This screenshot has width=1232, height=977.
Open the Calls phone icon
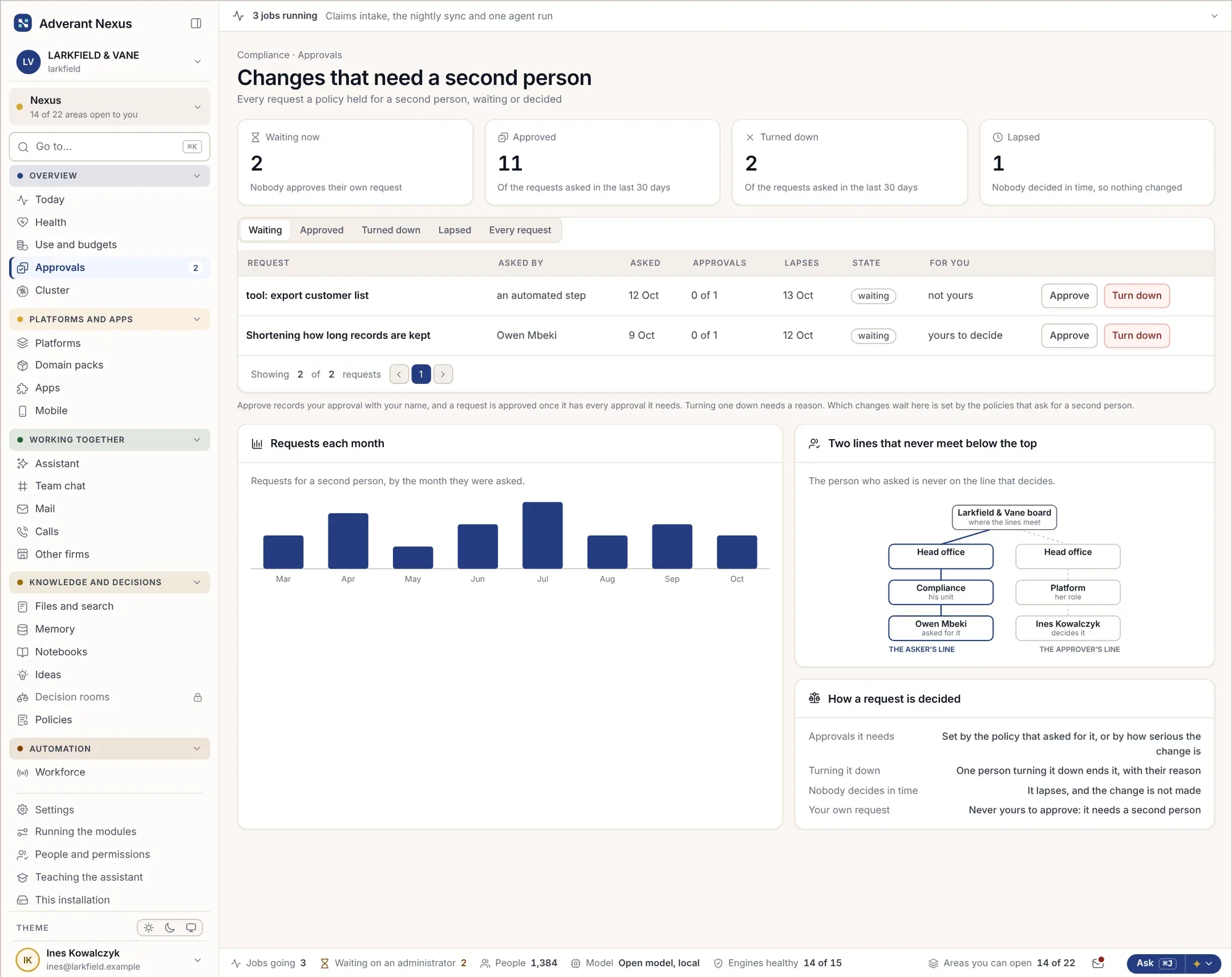tap(23, 532)
